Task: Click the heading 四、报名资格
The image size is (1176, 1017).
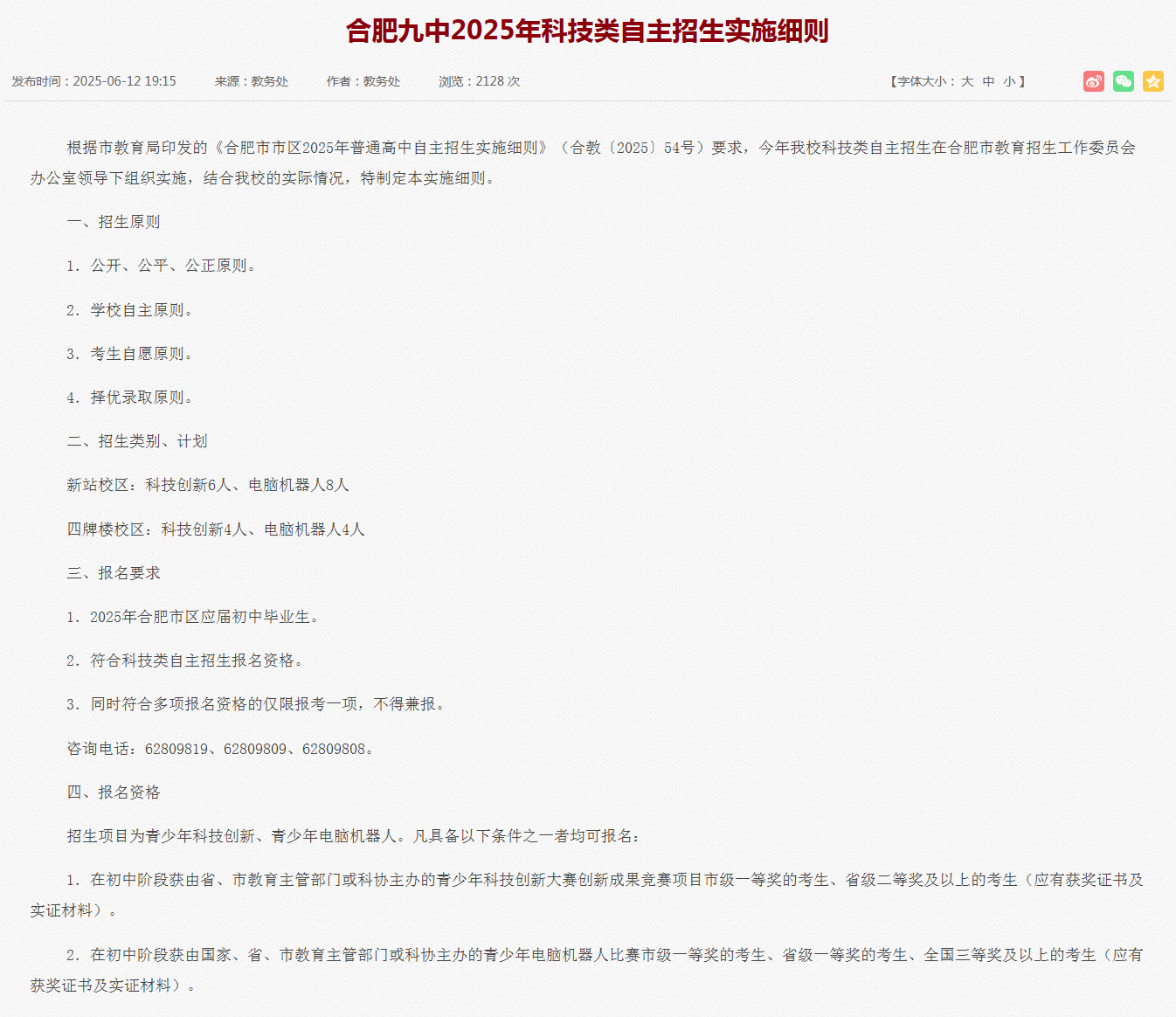Action: point(114,792)
